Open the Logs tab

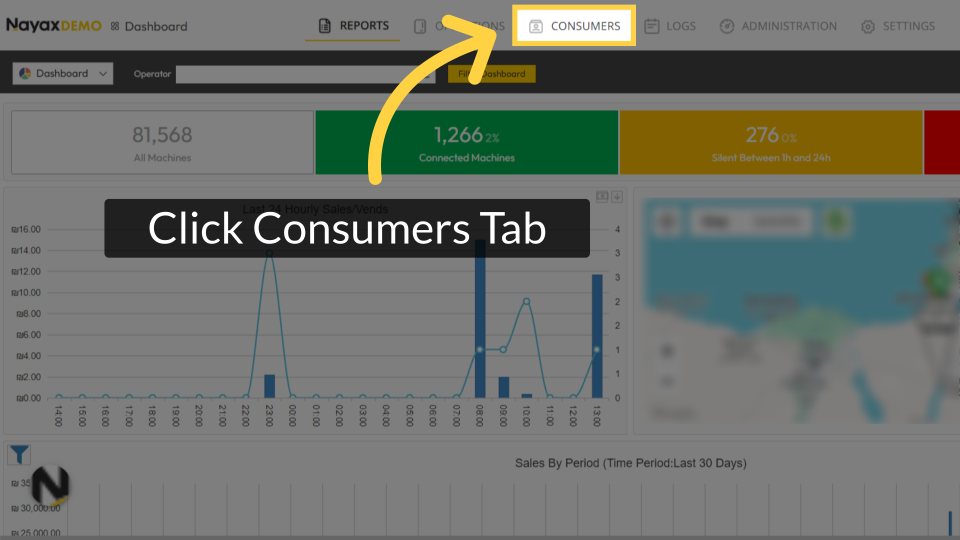pyautogui.click(x=670, y=26)
